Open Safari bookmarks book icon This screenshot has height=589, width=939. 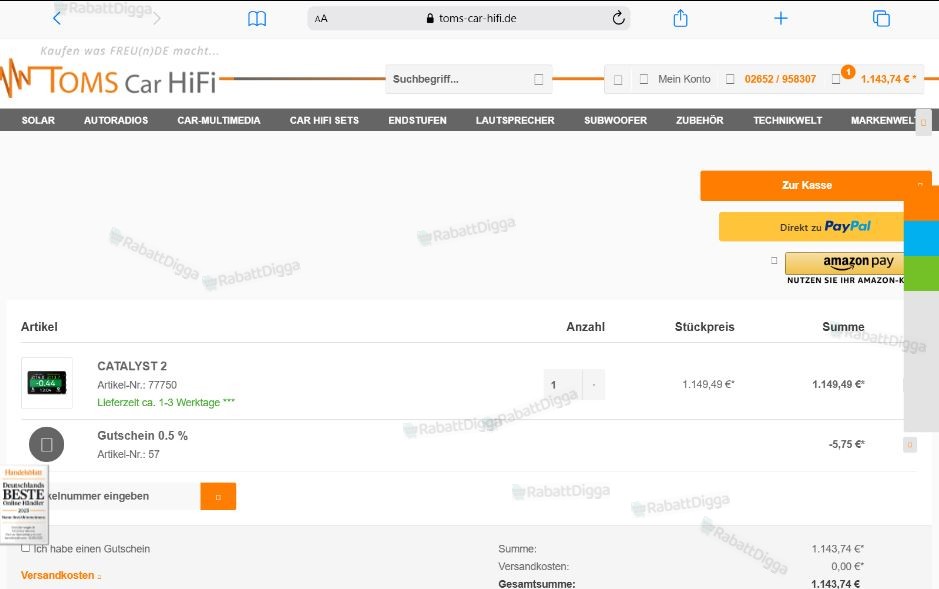[x=257, y=19]
